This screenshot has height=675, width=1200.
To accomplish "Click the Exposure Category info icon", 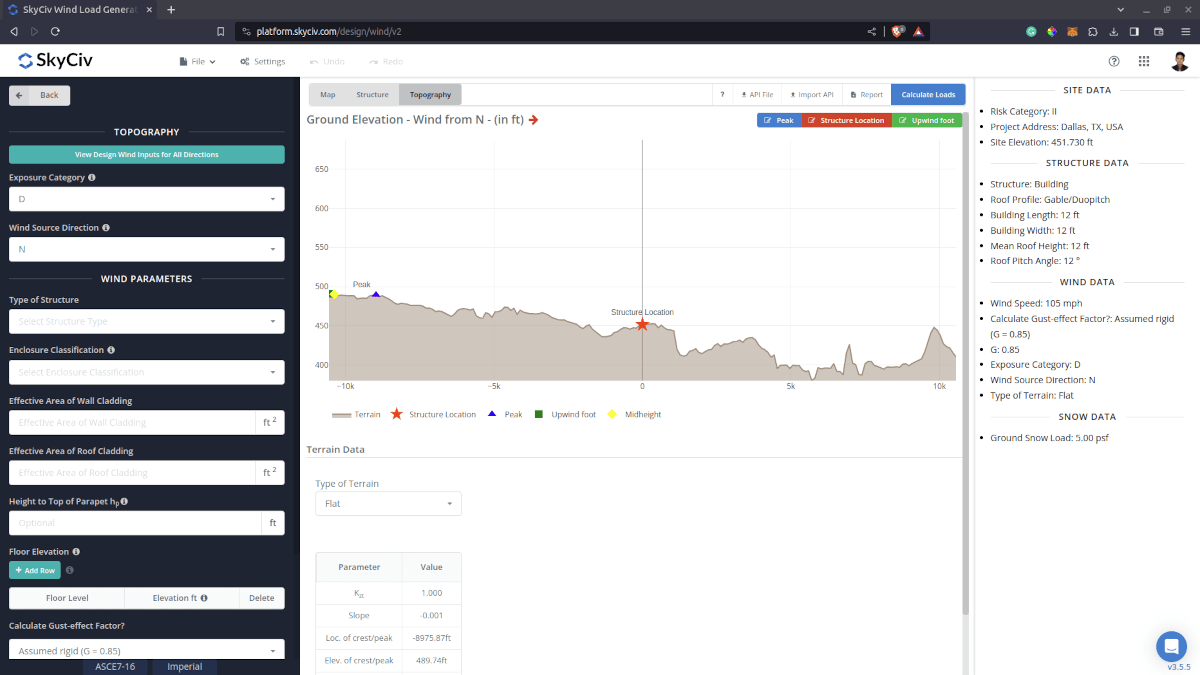I will pos(92,177).
